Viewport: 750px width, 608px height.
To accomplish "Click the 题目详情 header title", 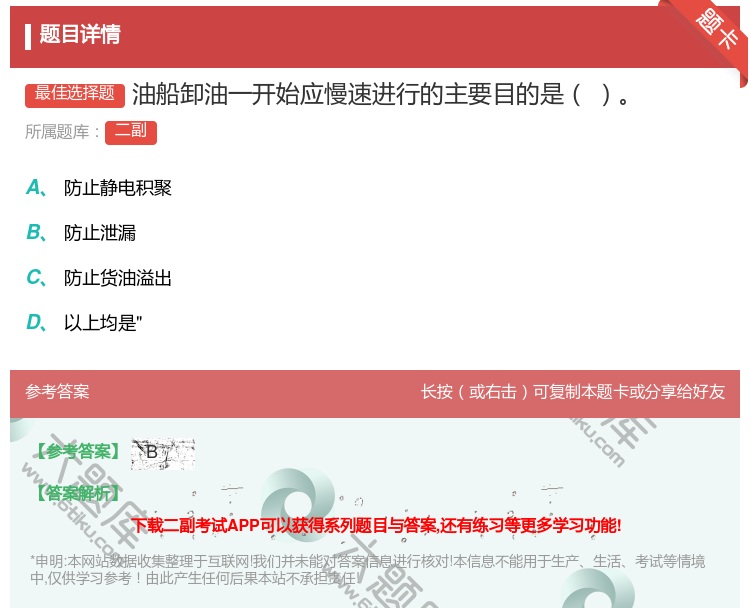I will [80, 34].
